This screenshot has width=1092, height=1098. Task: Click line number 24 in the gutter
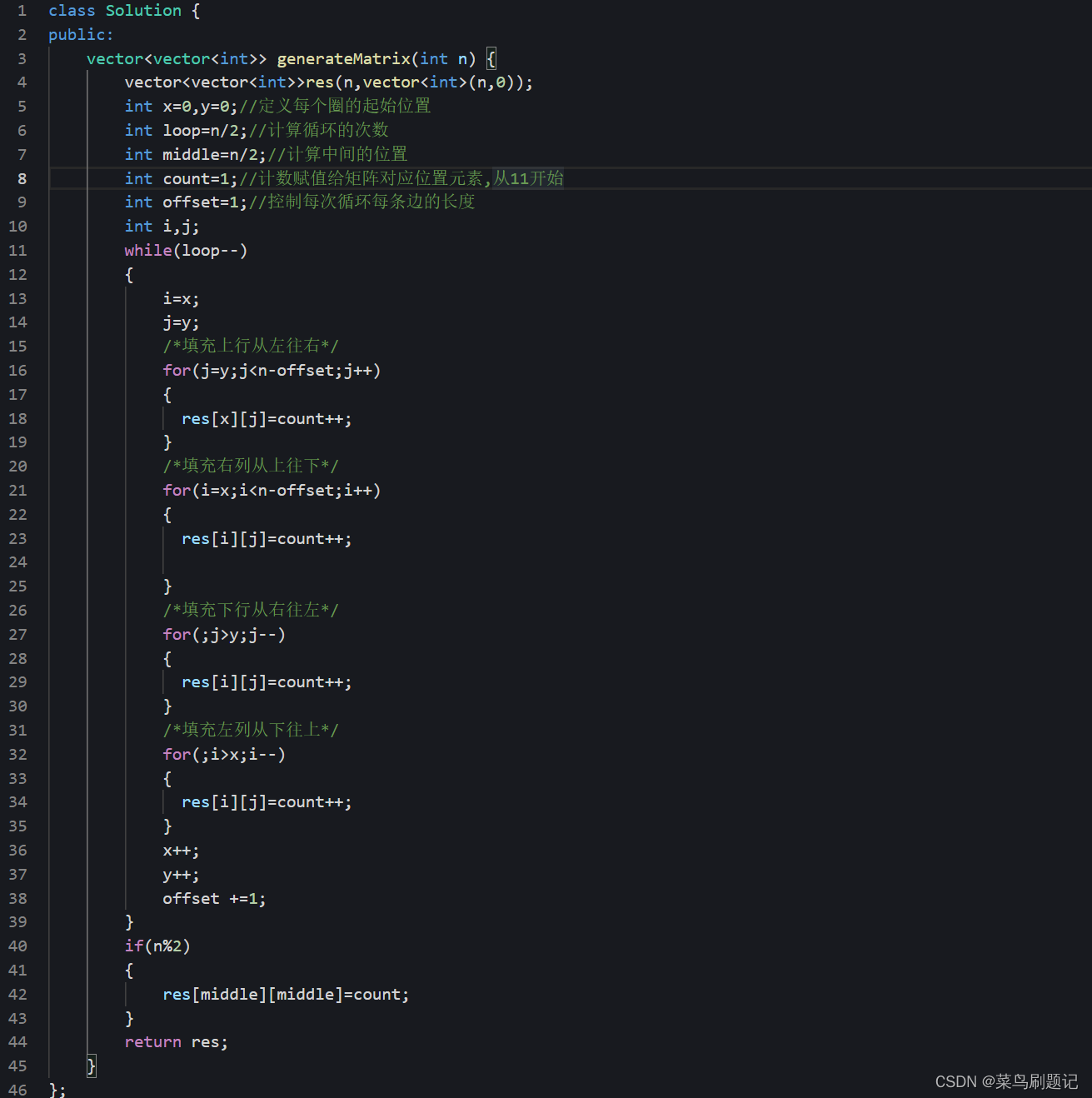point(17,562)
